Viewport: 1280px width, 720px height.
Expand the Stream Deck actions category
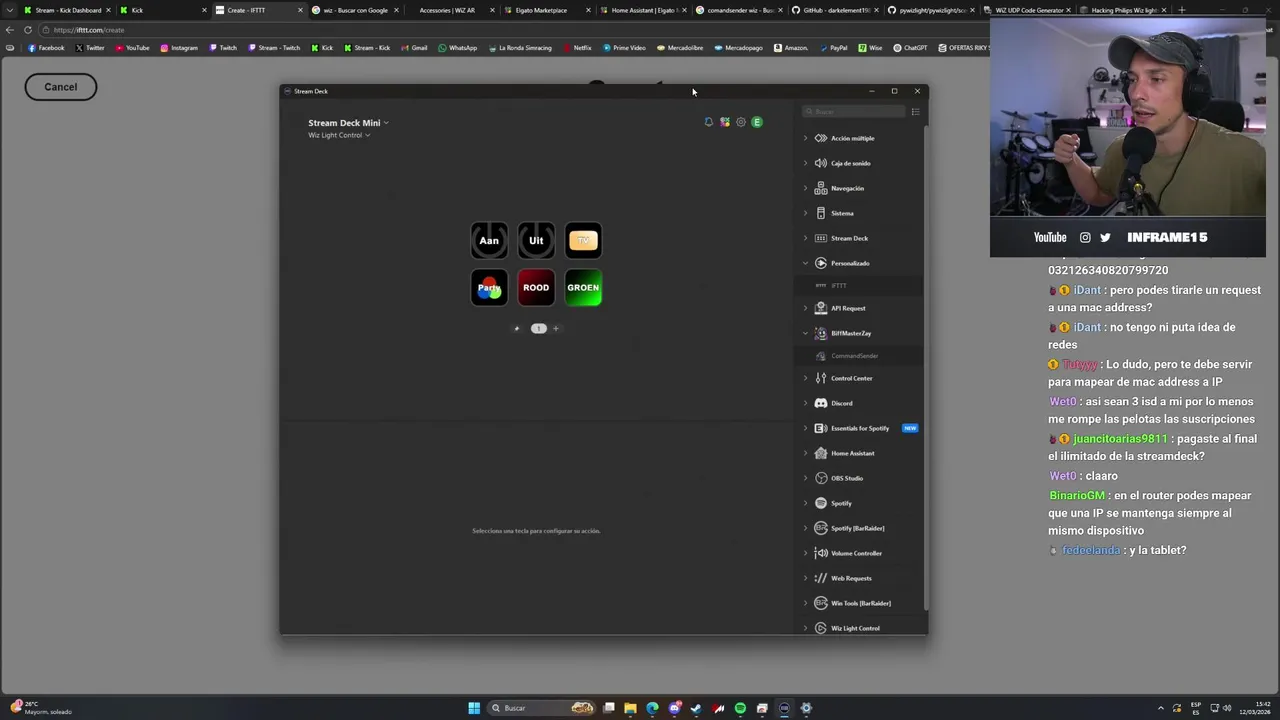[x=806, y=238]
